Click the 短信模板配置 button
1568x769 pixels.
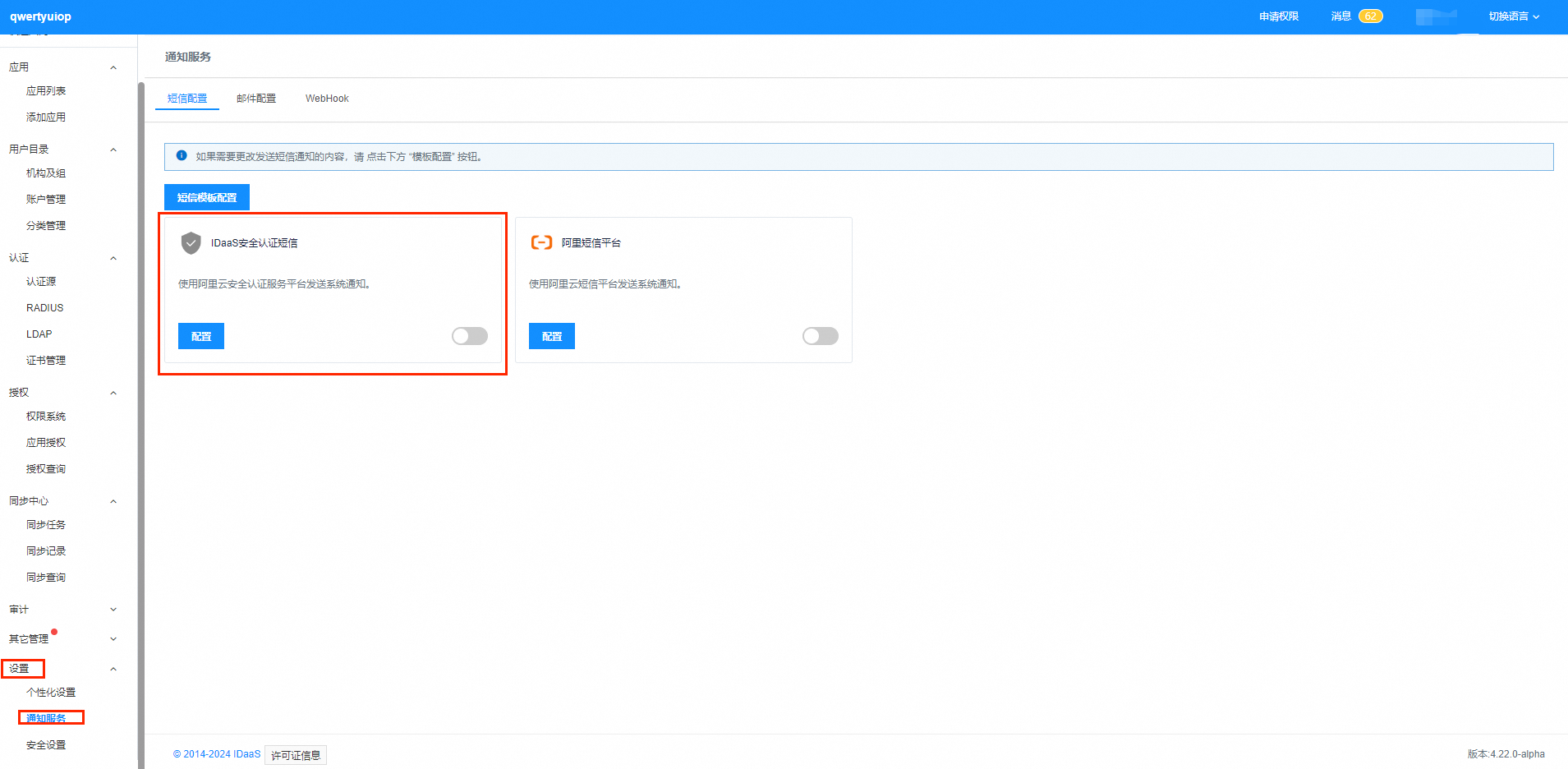[207, 197]
